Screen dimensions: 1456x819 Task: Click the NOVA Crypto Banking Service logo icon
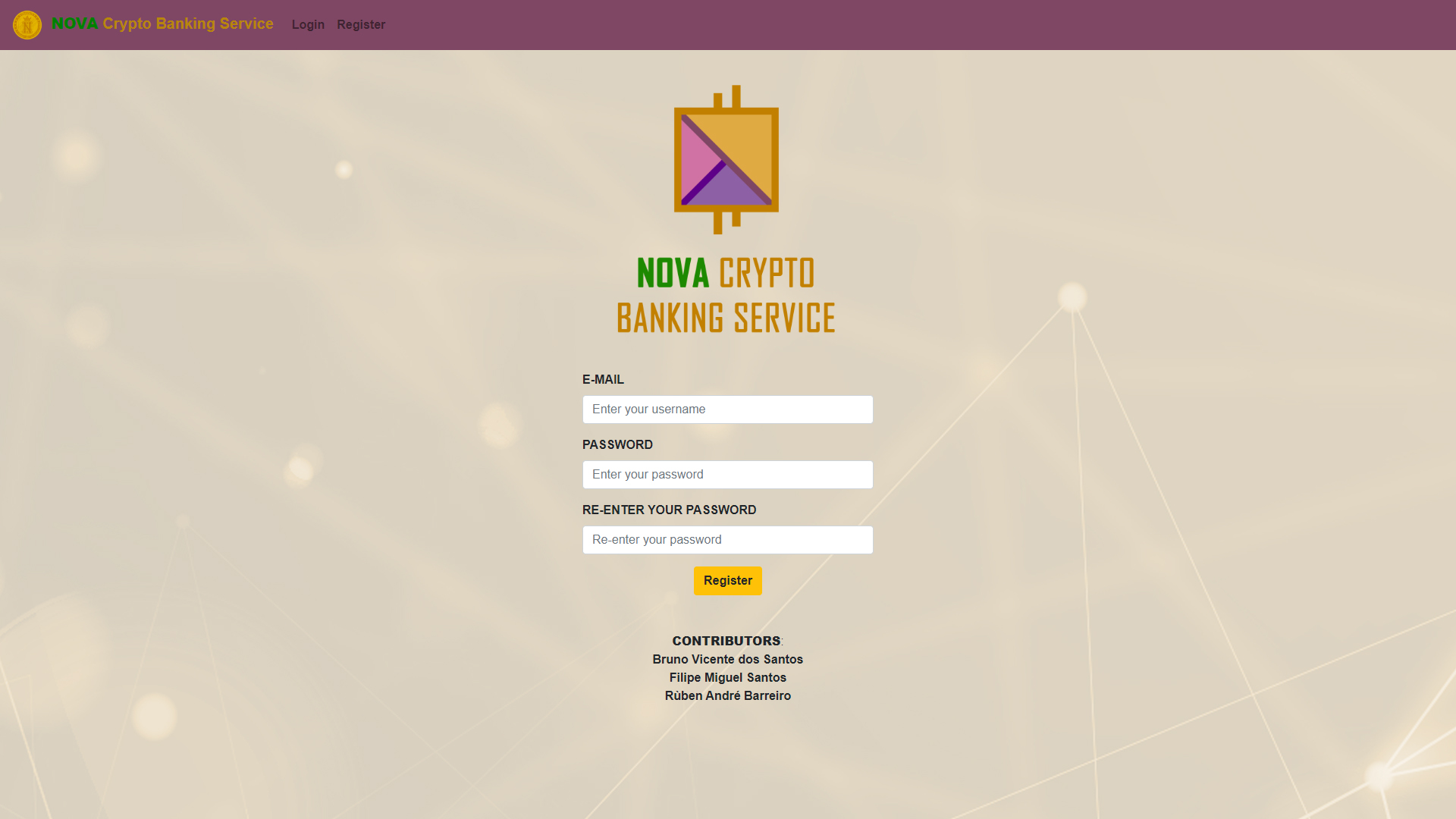27,24
